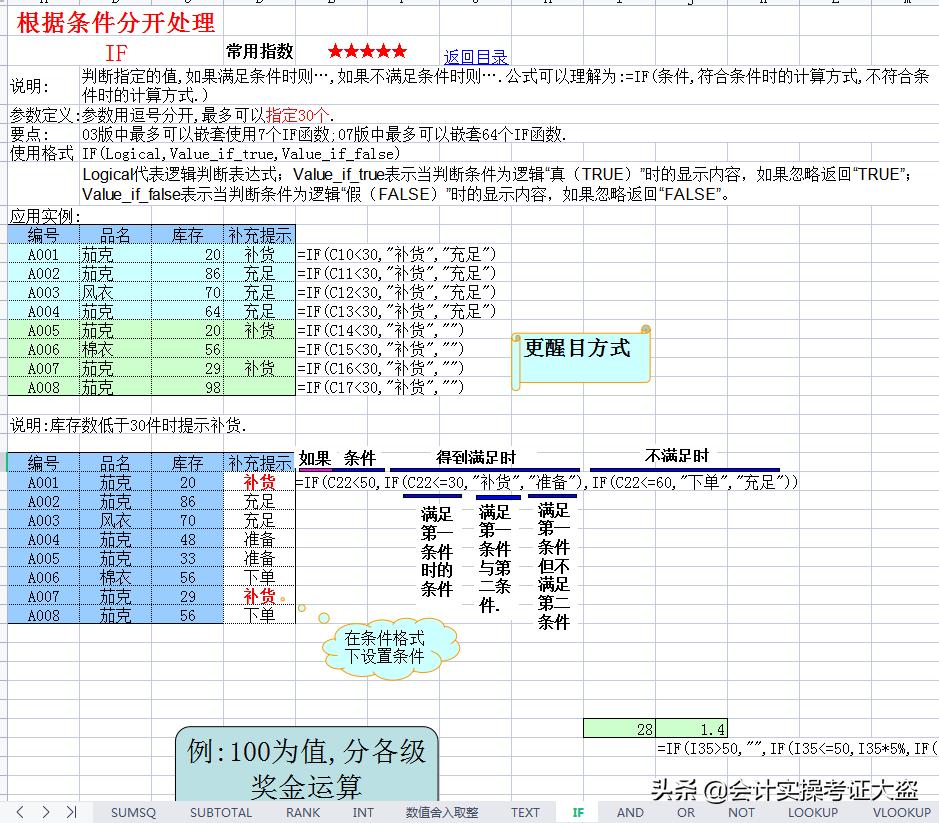Open the RANK sheet
Image resolution: width=939 pixels, height=823 pixels.
pos(302,813)
